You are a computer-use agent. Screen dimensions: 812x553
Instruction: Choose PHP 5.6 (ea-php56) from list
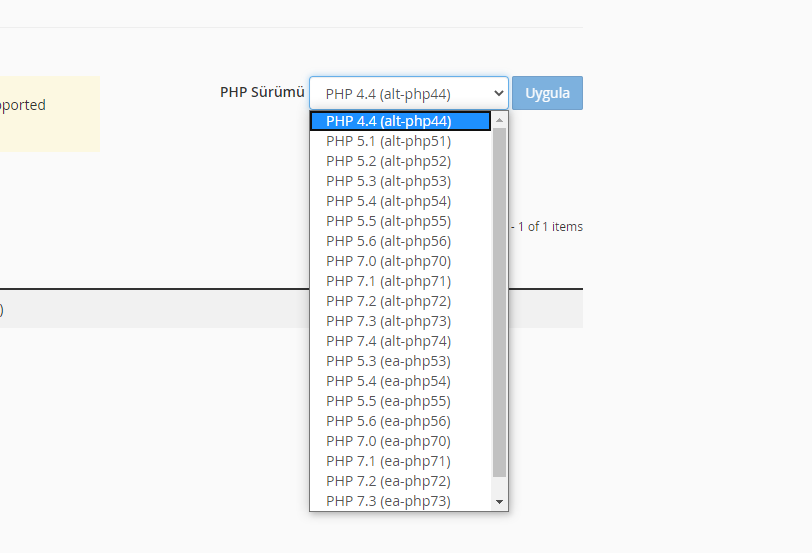pyautogui.click(x=400, y=421)
